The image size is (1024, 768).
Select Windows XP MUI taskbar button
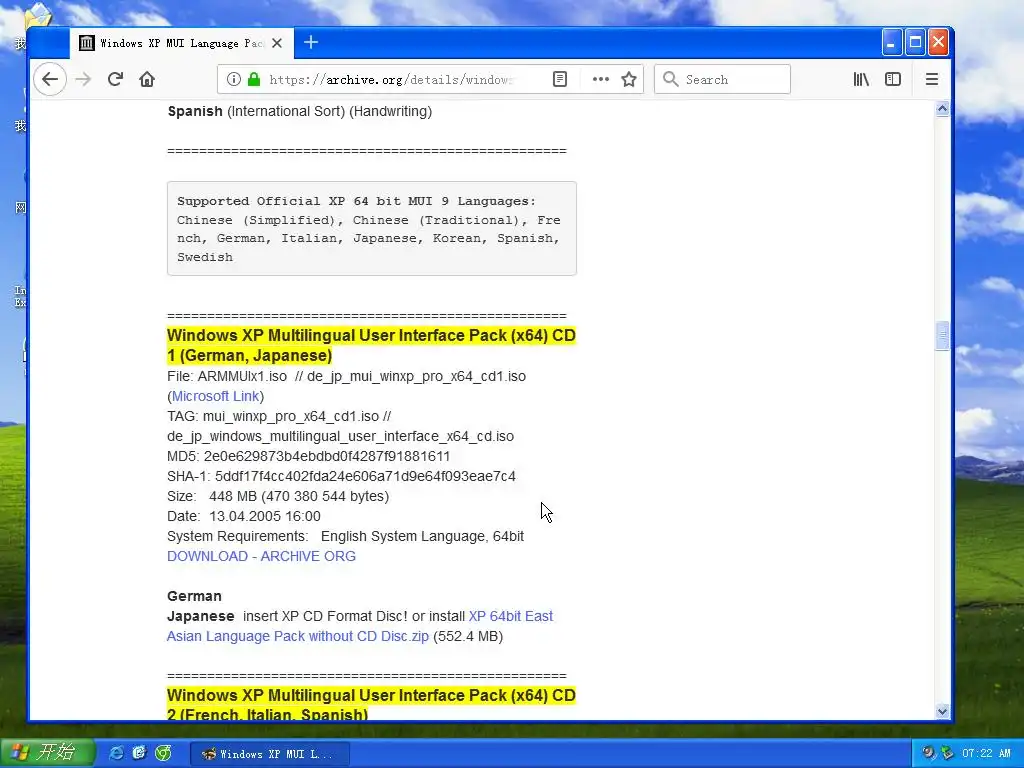coord(270,754)
